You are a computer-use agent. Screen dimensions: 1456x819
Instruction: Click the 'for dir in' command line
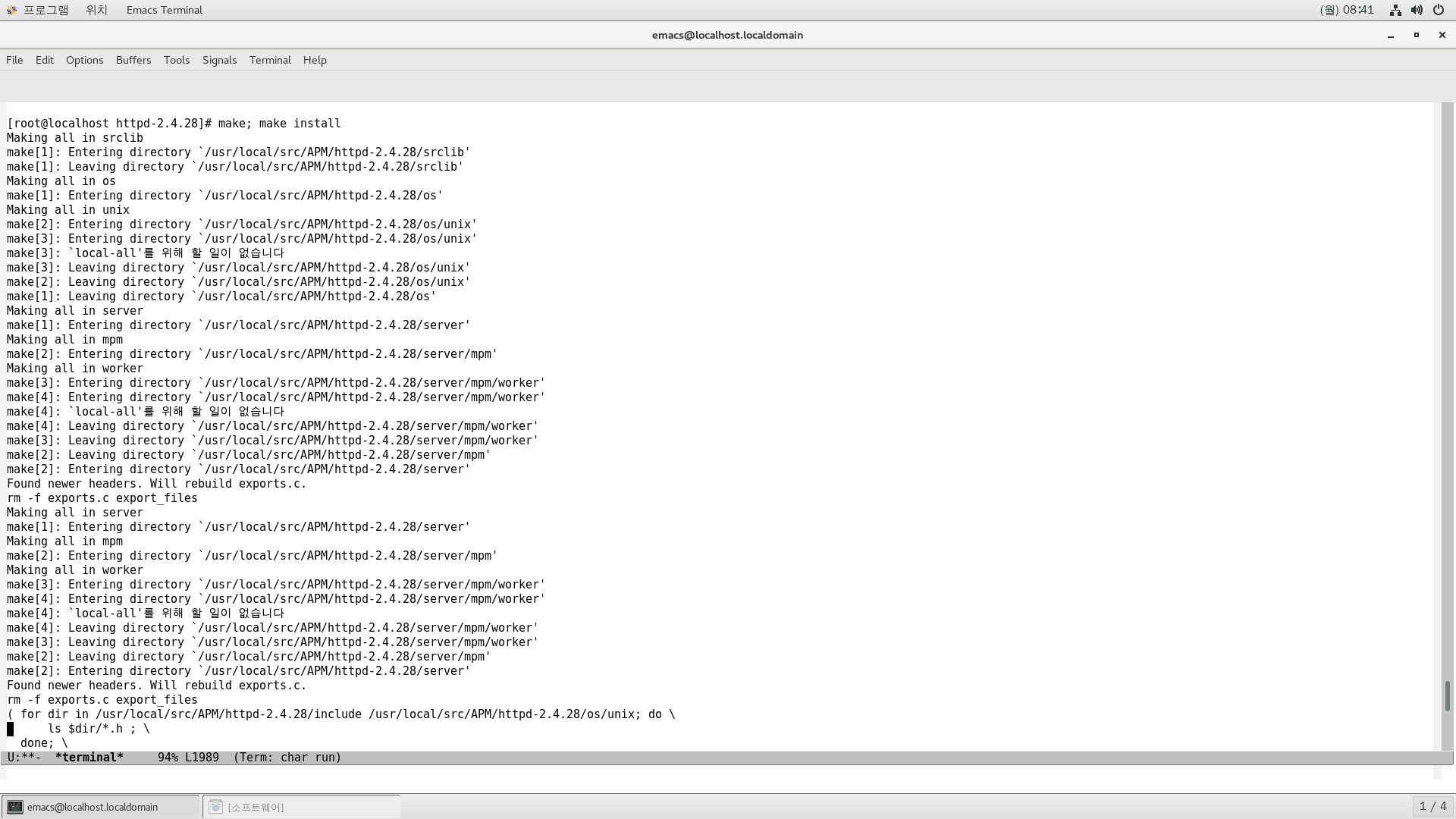pos(341,714)
